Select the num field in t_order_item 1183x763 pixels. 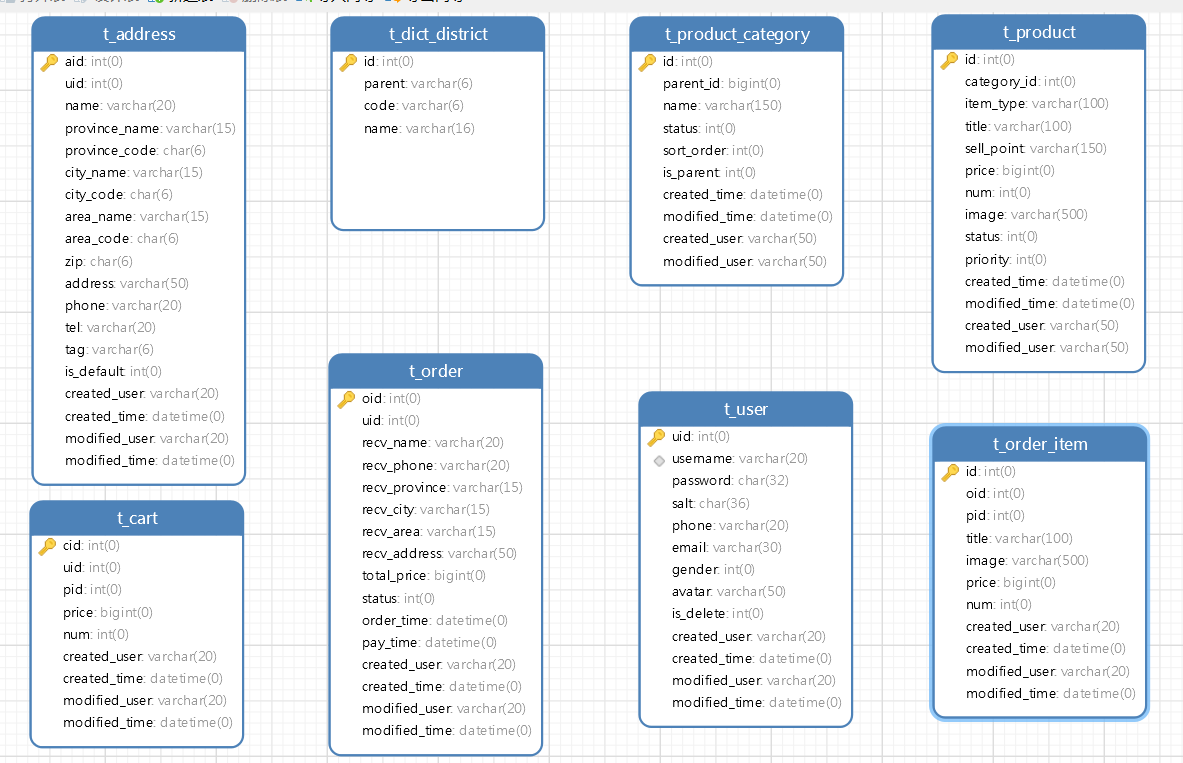998,605
